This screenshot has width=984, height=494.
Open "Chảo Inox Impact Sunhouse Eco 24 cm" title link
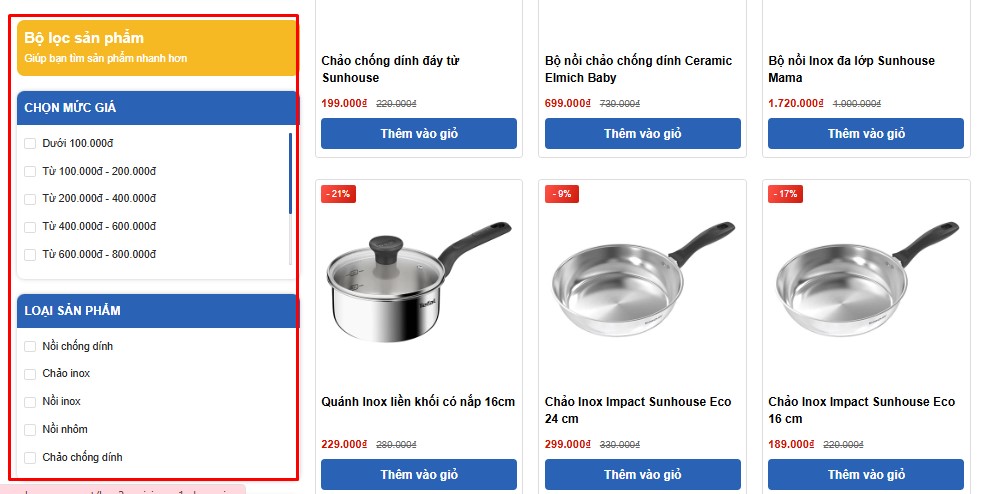(638, 410)
